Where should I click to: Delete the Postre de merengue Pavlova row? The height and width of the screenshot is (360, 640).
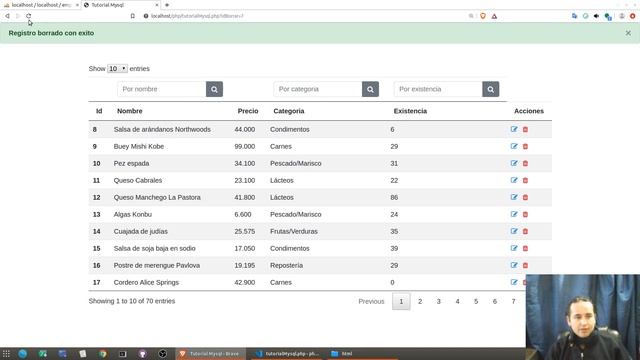[525, 265]
